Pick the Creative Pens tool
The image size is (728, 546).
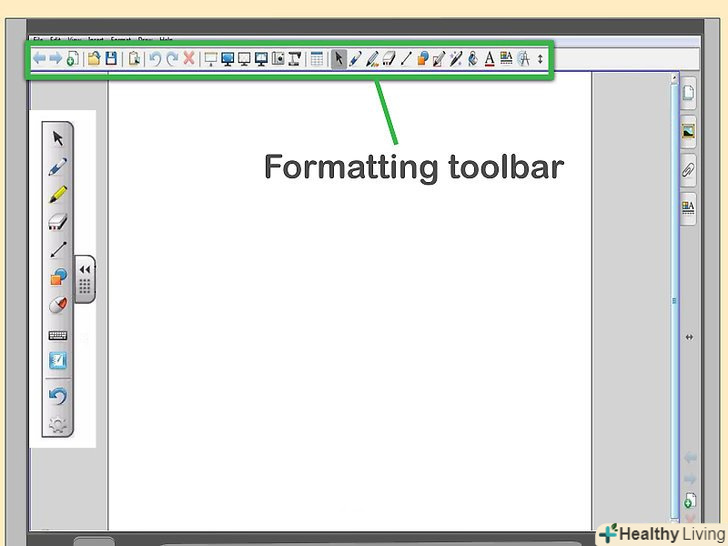(372, 59)
